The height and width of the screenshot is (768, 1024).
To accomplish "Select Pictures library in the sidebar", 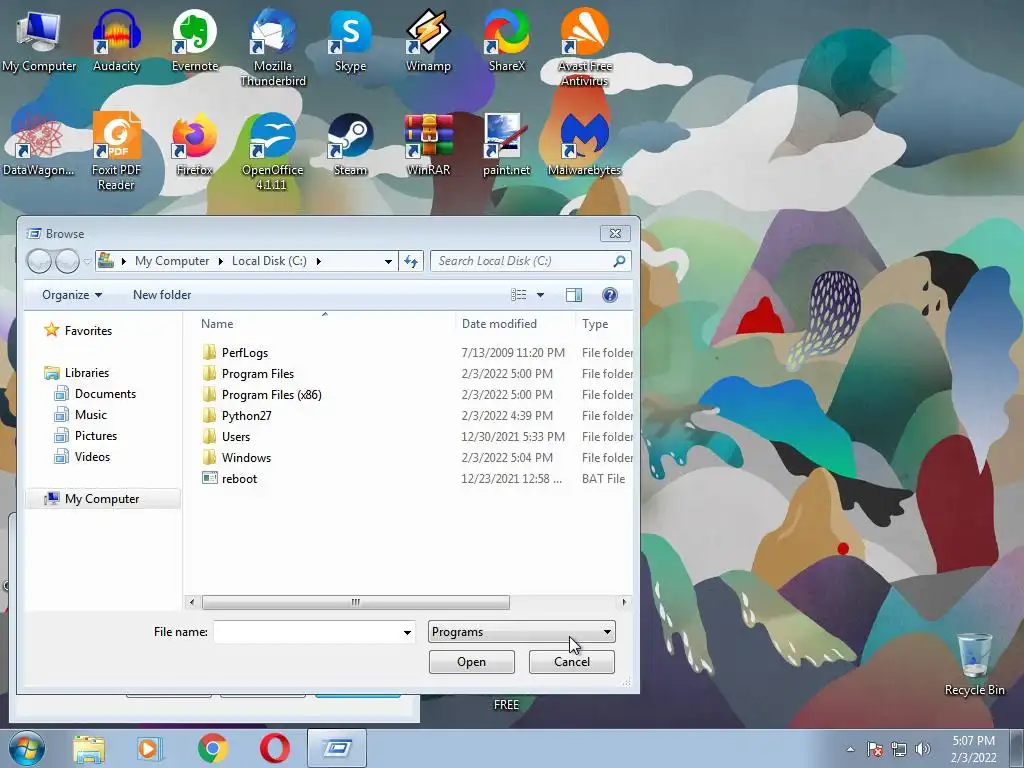I will tap(96, 436).
